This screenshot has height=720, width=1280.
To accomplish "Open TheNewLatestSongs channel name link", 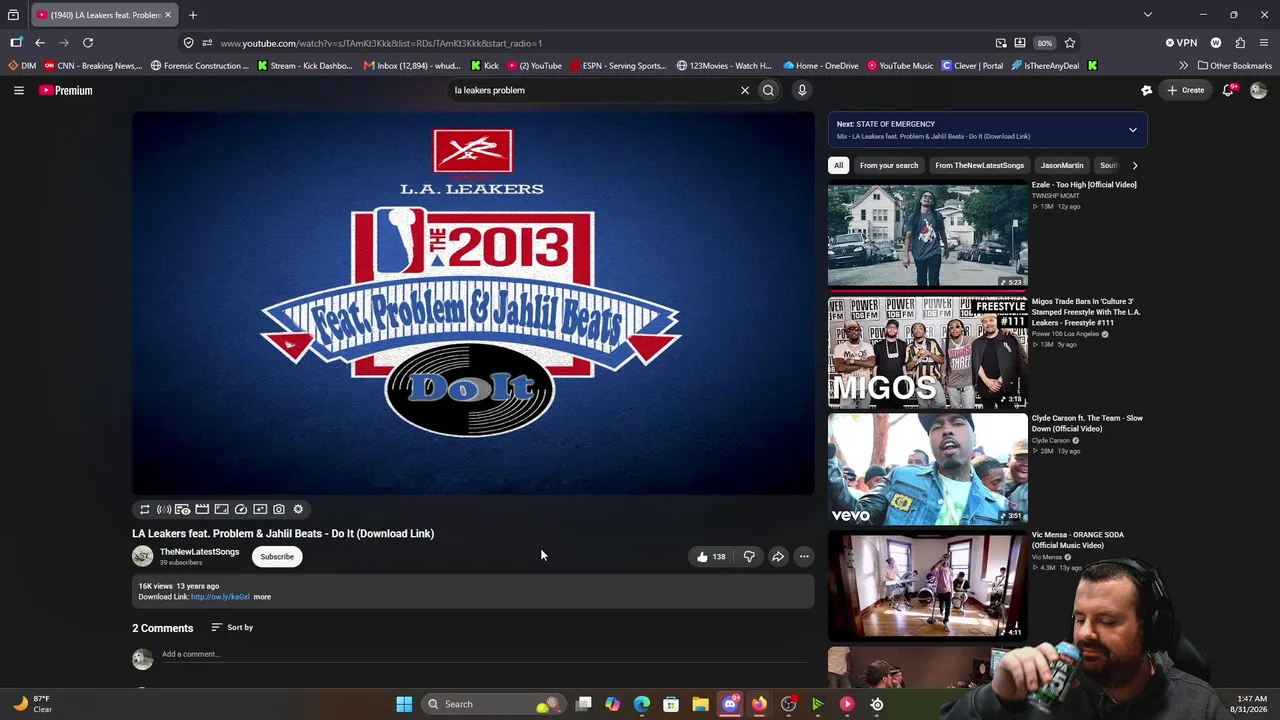I will coord(199,552).
